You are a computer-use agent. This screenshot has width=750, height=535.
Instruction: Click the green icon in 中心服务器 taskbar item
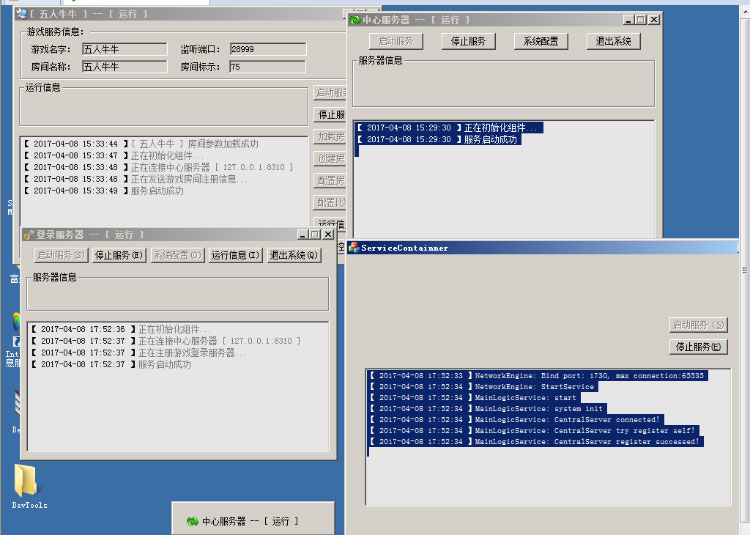[191, 521]
